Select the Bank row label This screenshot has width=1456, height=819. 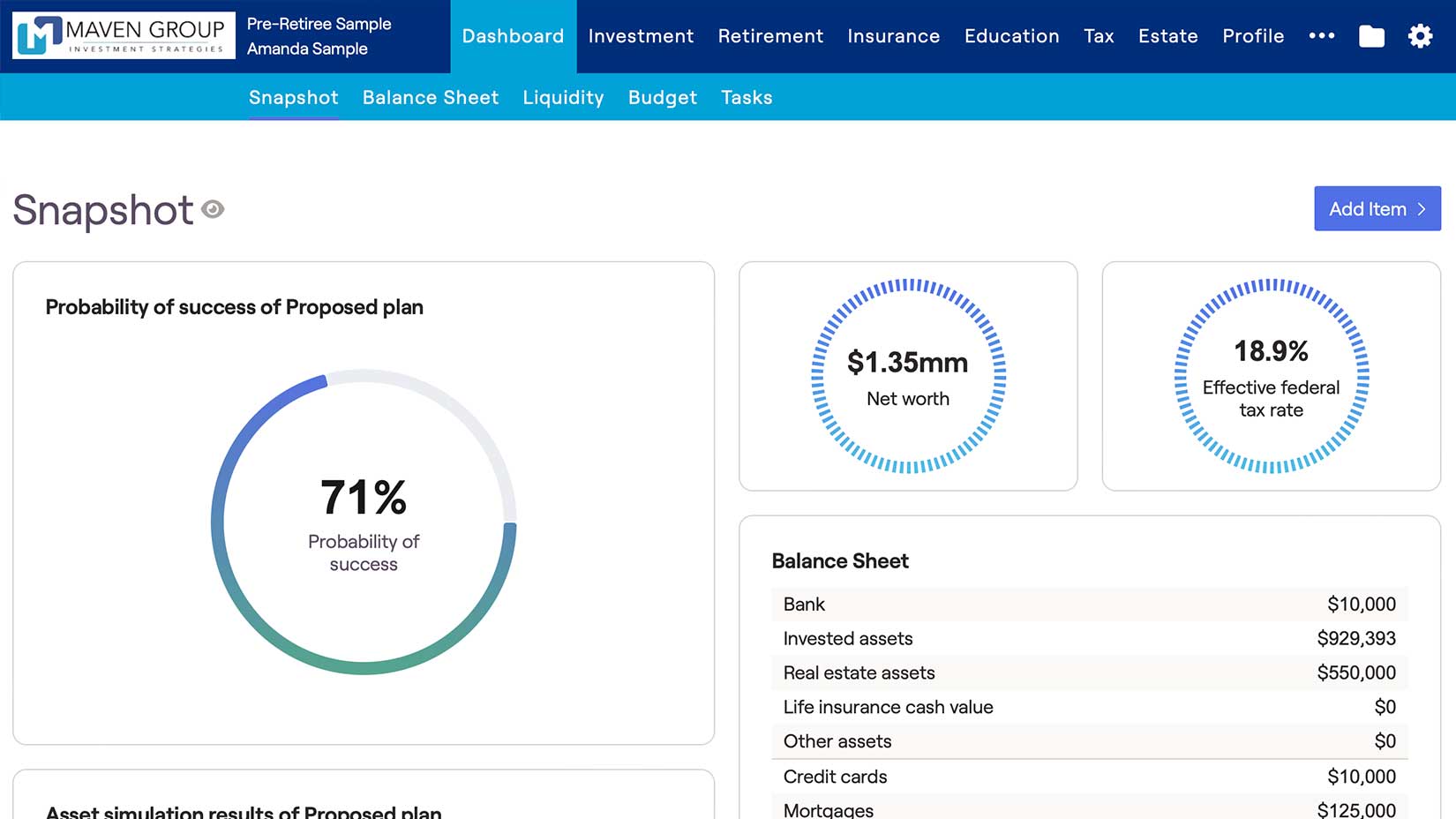coord(804,605)
